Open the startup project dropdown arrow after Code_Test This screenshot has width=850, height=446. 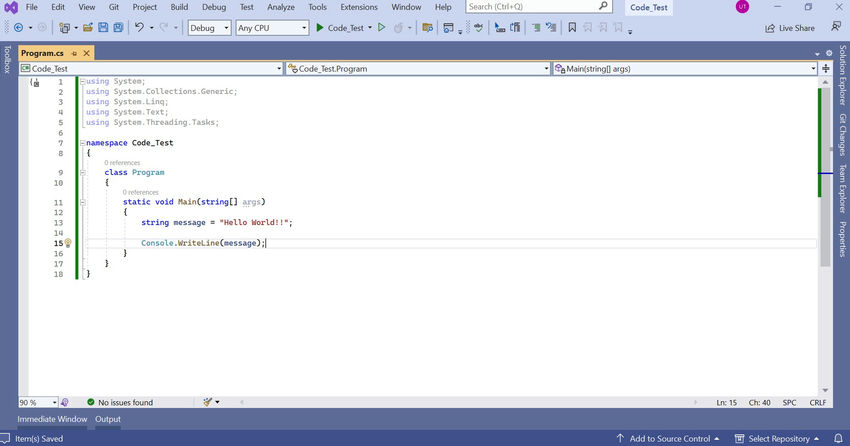tap(370, 28)
